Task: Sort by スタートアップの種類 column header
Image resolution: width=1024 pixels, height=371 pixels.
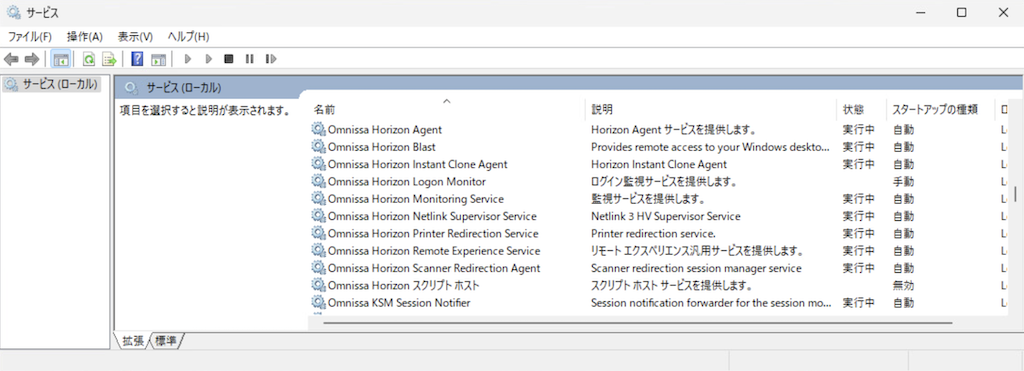Action: [x=935, y=110]
